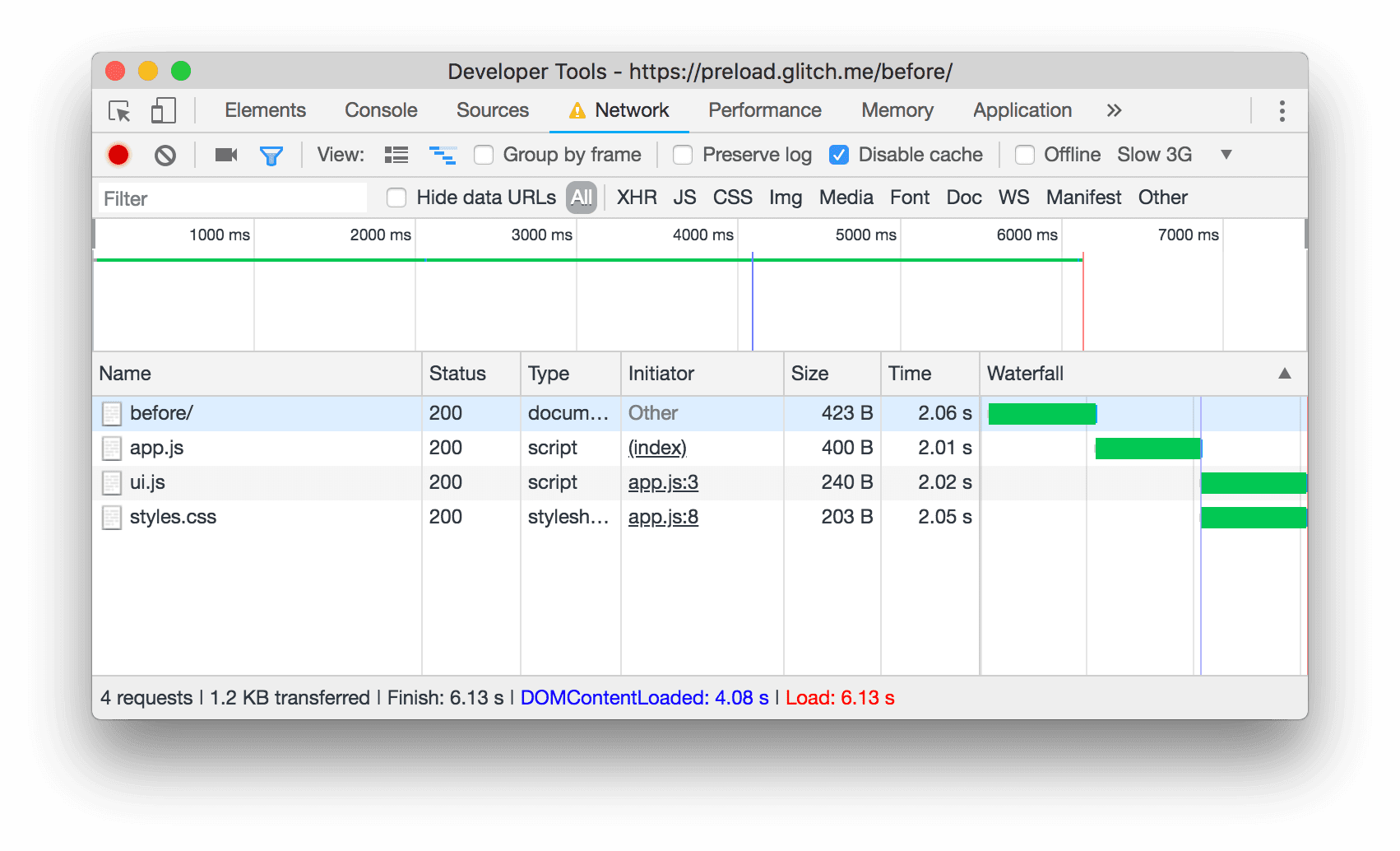
Task: Enable screenshot capture with the camera icon
Action: click(x=225, y=155)
